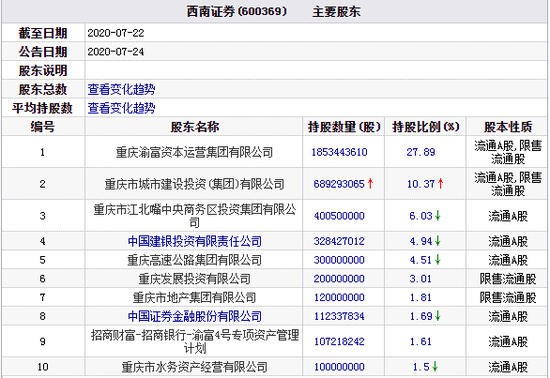
Task: Select shareholder 重庆渝富资本运营集团有限公司
Action: tap(194, 152)
